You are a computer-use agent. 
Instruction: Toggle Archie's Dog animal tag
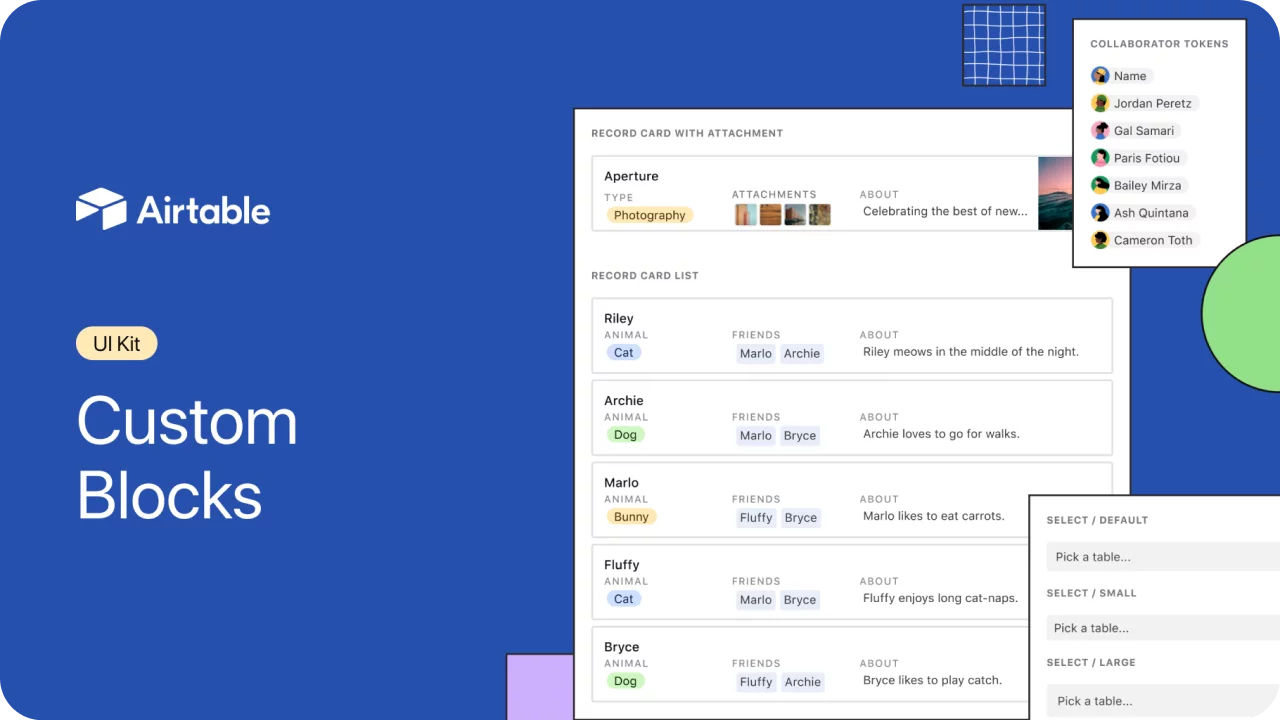[x=625, y=434]
